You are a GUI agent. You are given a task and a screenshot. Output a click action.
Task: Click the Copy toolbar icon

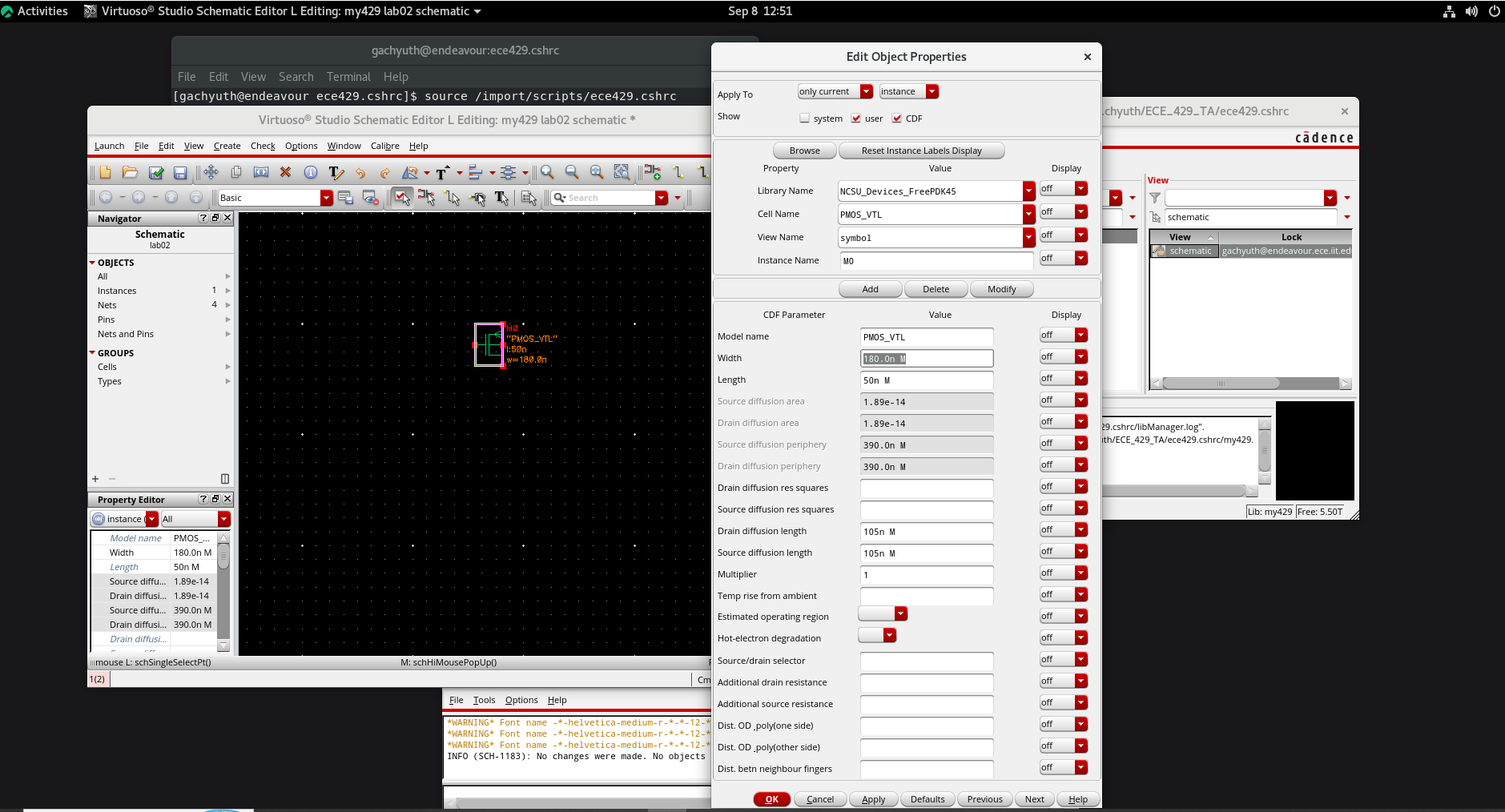click(x=236, y=172)
